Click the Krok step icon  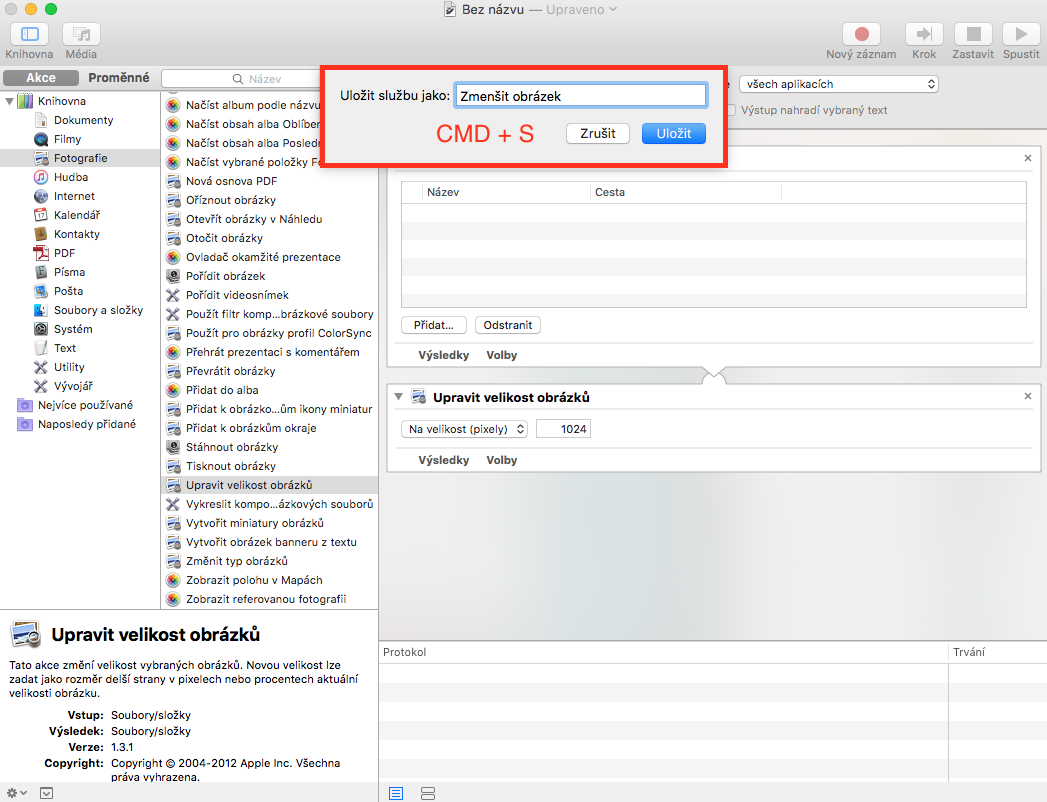pos(924,34)
